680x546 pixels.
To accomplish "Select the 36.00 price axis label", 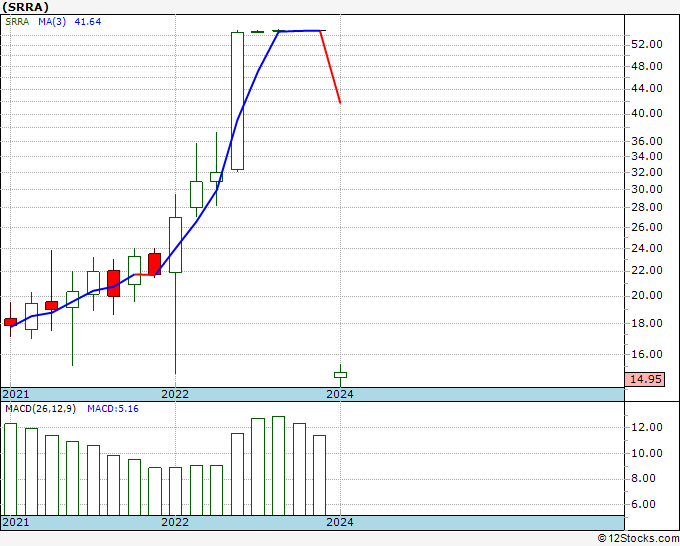I will [x=647, y=141].
